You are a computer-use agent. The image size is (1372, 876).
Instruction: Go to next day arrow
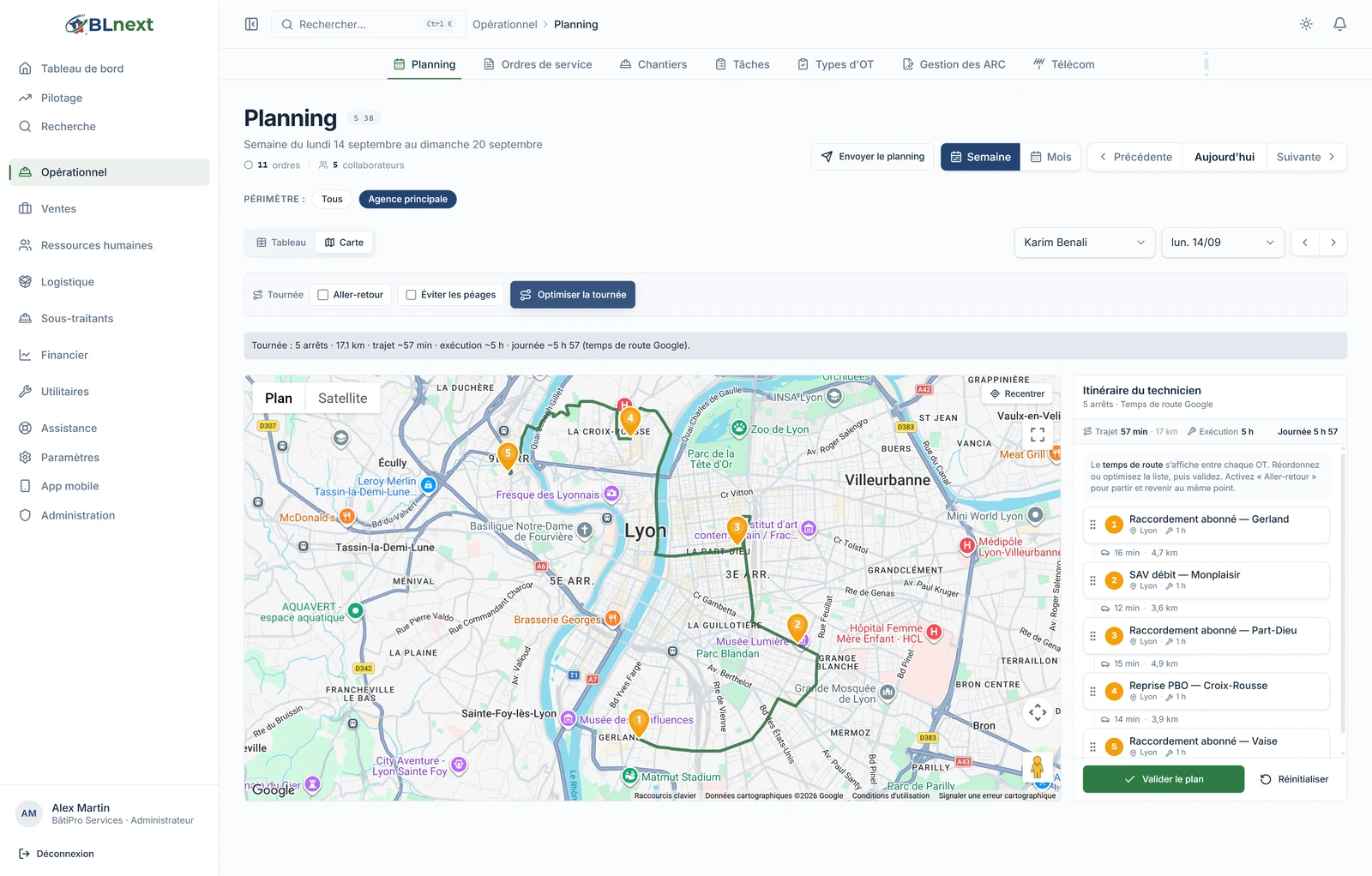[x=1333, y=243]
